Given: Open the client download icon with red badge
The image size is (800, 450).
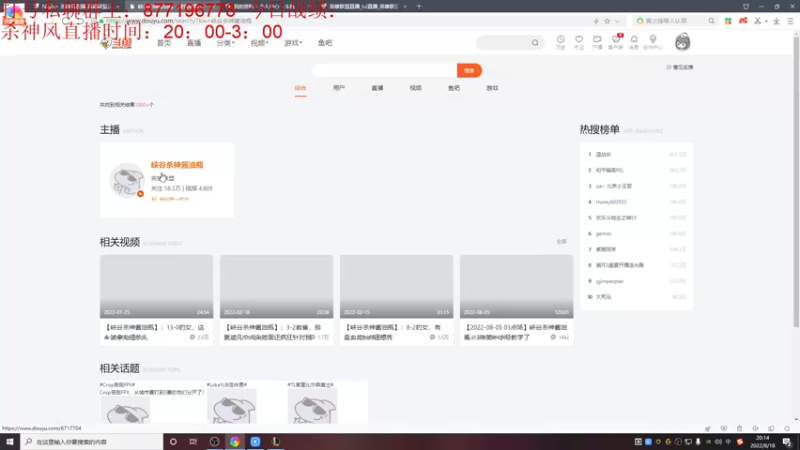Looking at the screenshot, I should click(x=616, y=39).
